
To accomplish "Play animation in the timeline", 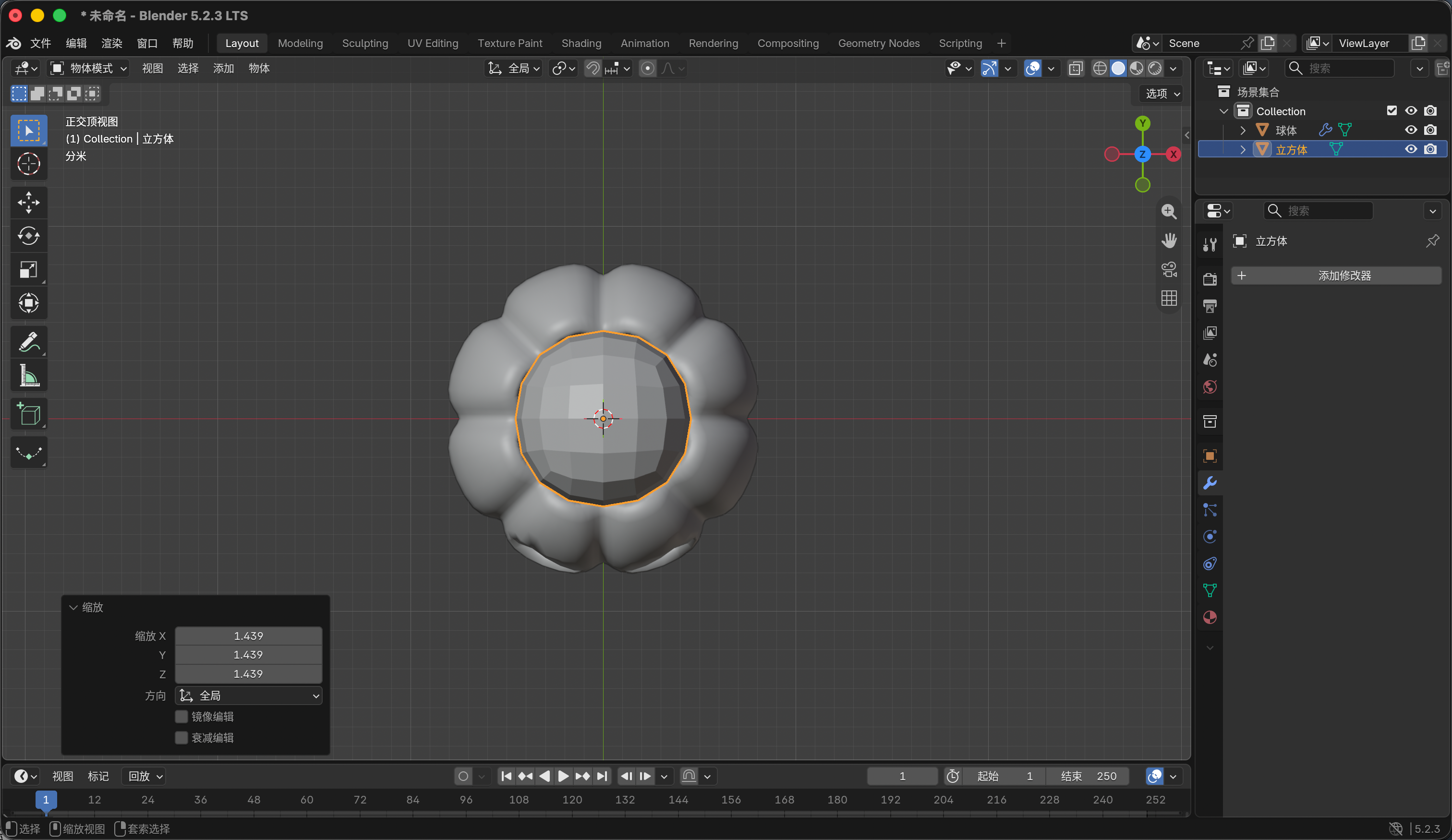I will [x=563, y=777].
